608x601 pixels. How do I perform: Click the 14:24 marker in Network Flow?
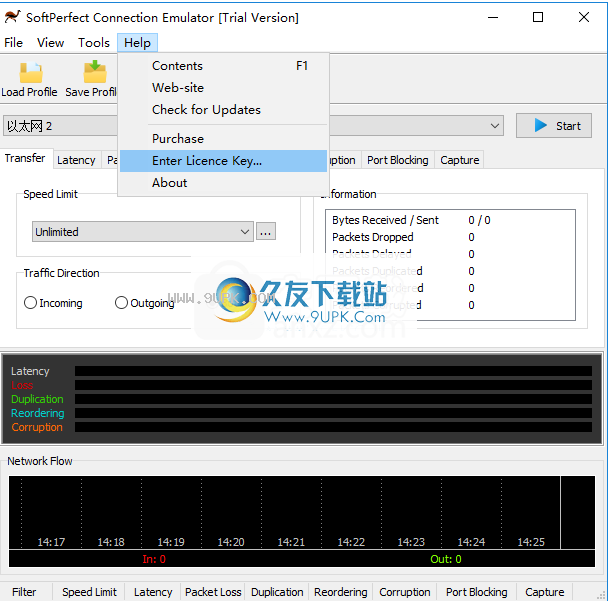click(x=471, y=542)
